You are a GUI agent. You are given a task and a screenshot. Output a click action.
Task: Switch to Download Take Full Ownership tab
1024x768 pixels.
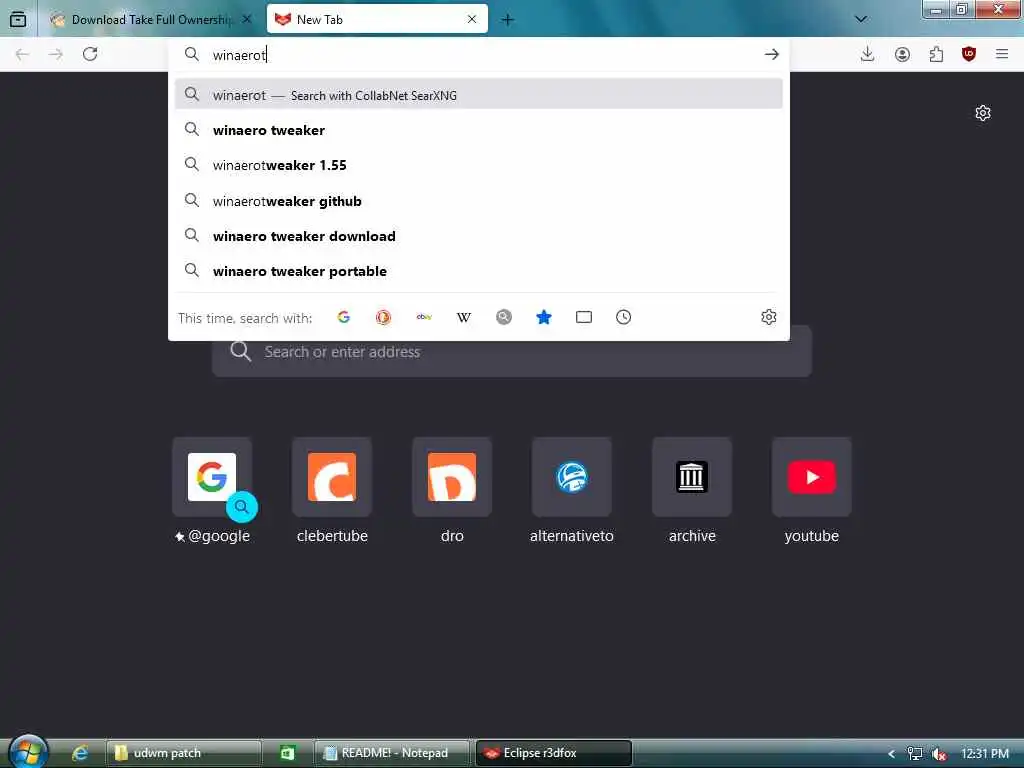pos(152,20)
